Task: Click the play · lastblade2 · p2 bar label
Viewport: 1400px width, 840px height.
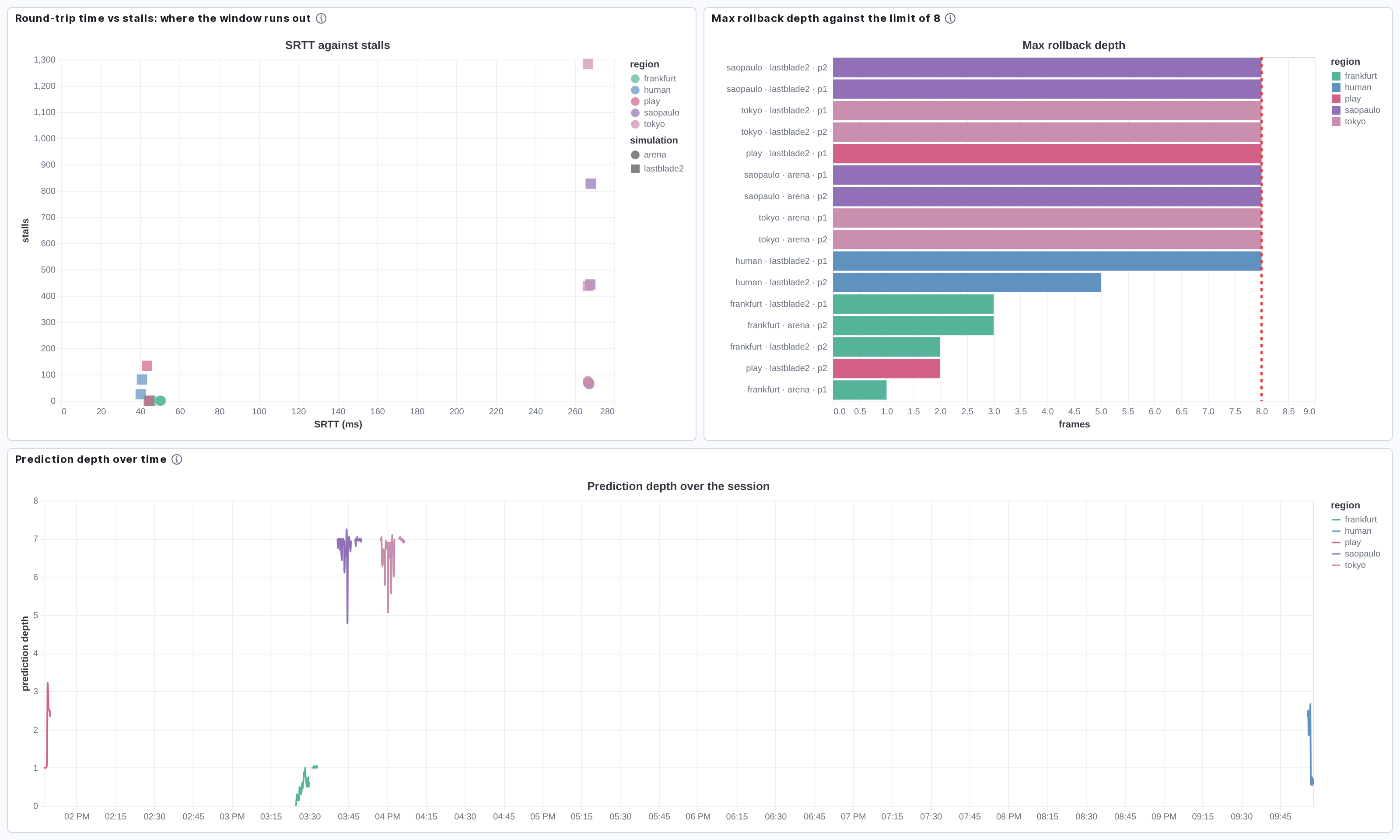Action: 786,368
